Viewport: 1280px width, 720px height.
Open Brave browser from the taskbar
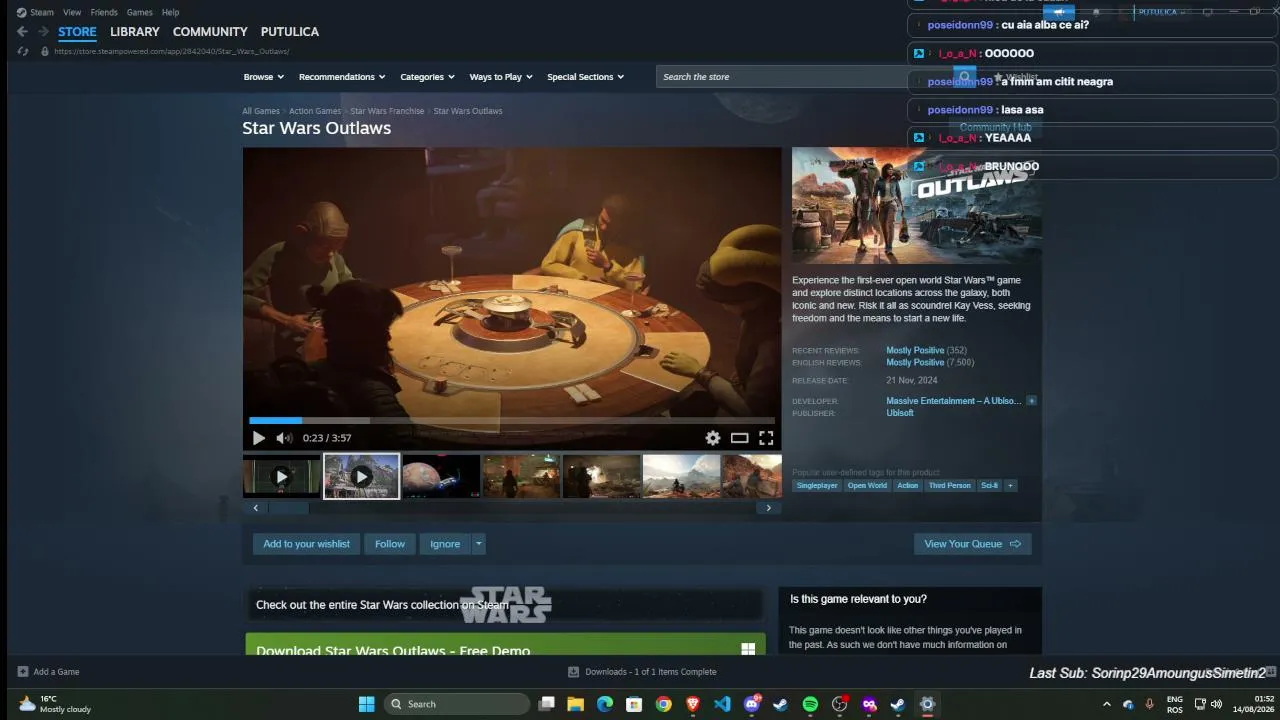click(693, 704)
